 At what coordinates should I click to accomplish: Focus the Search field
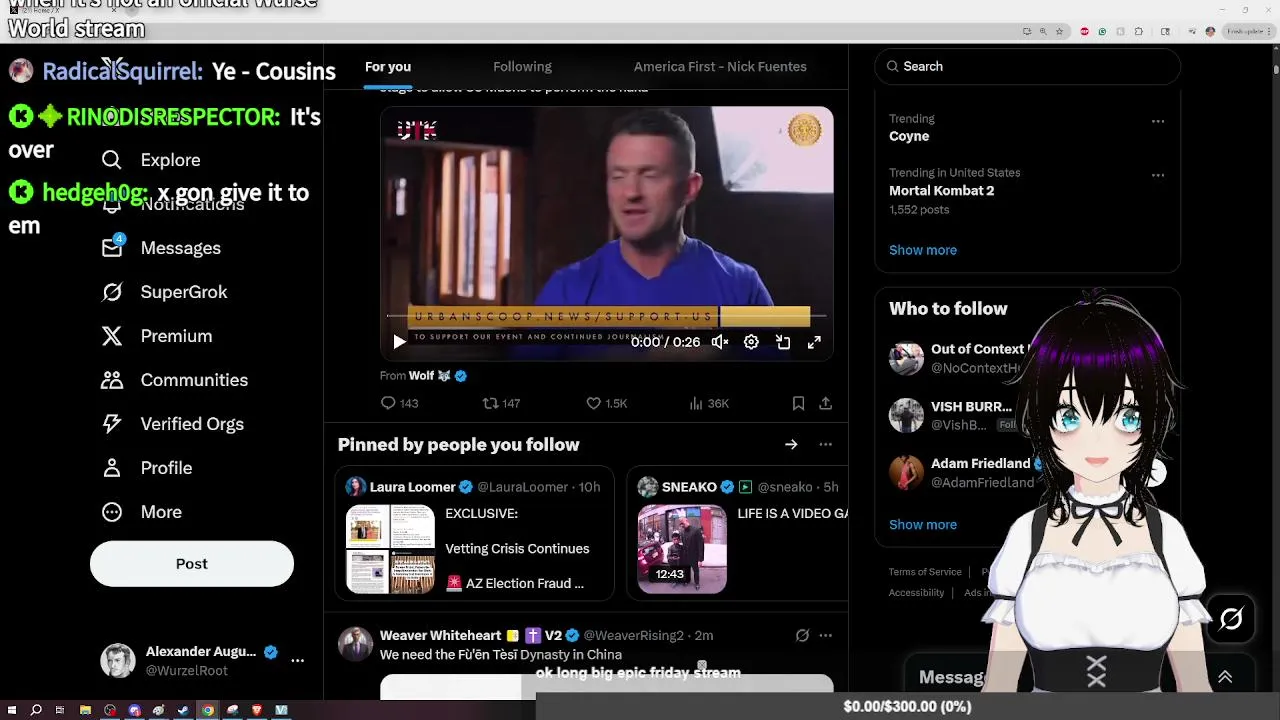point(1028,66)
